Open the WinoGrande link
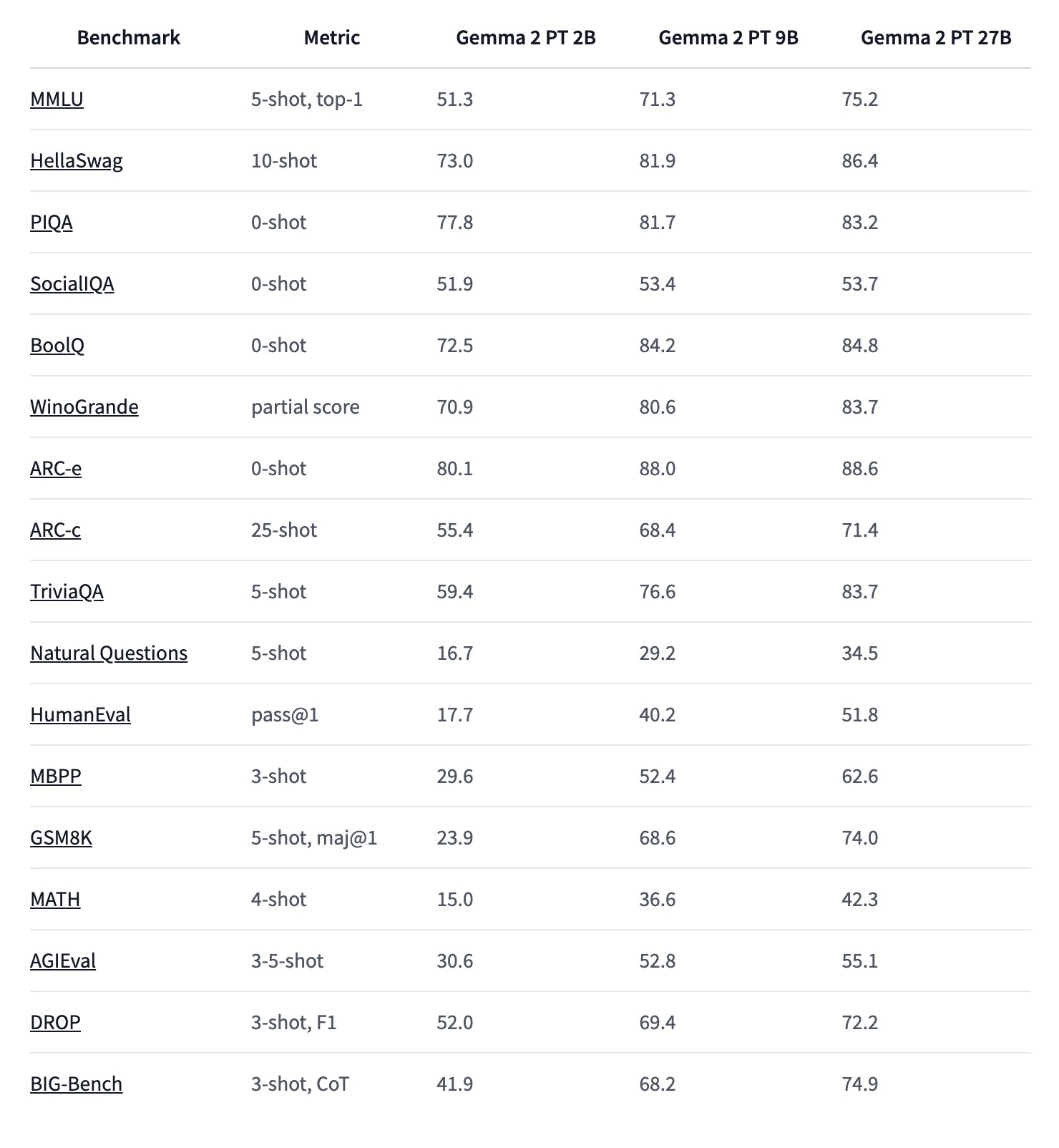Screen dimensions: 1059x1148 click(84, 407)
